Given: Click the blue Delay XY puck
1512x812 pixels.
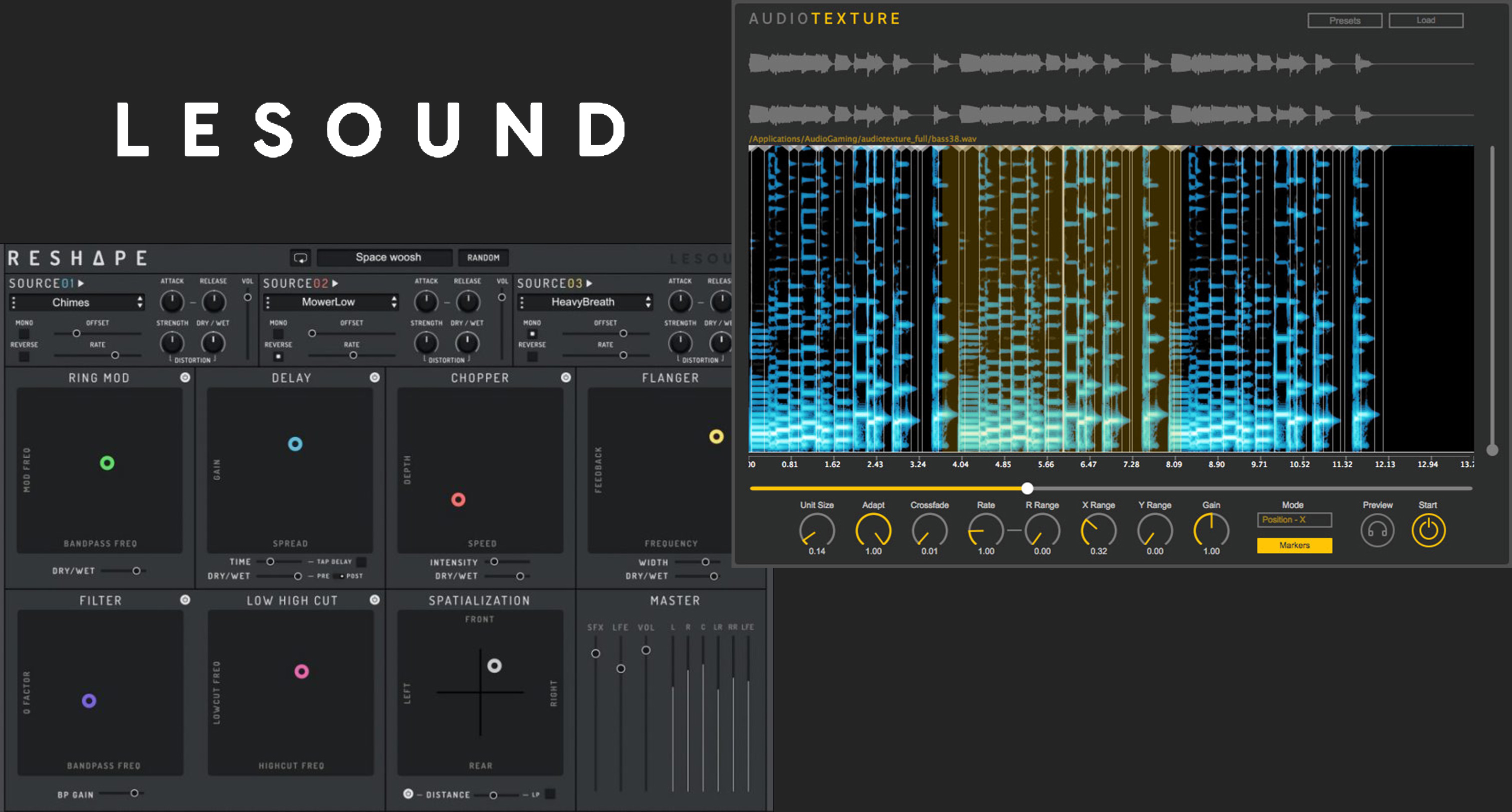Looking at the screenshot, I should [x=295, y=444].
